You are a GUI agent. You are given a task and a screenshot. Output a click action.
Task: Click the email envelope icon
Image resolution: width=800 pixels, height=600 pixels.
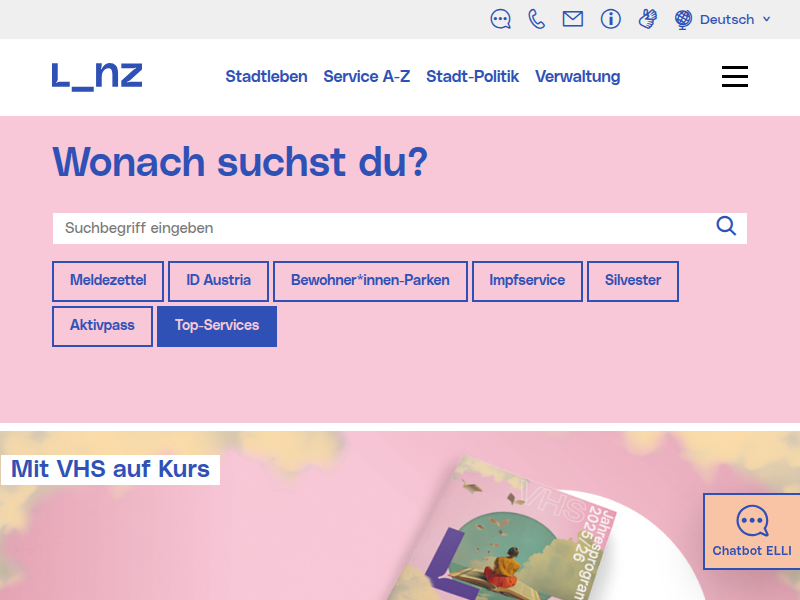pos(573,19)
